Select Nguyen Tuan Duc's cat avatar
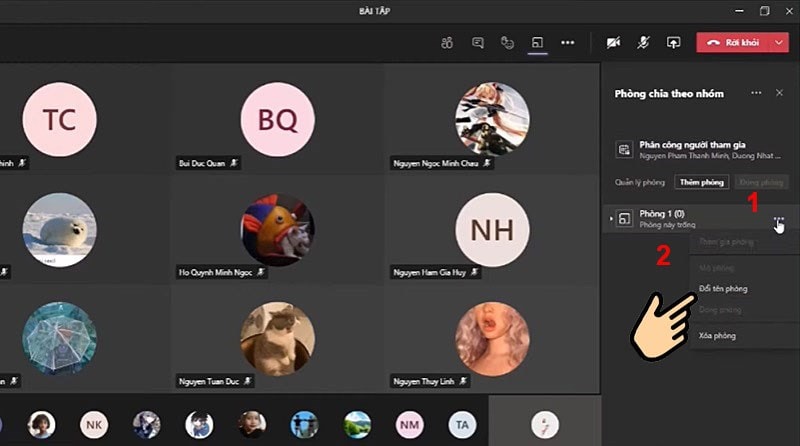This screenshot has height=446, width=800. coord(278,339)
